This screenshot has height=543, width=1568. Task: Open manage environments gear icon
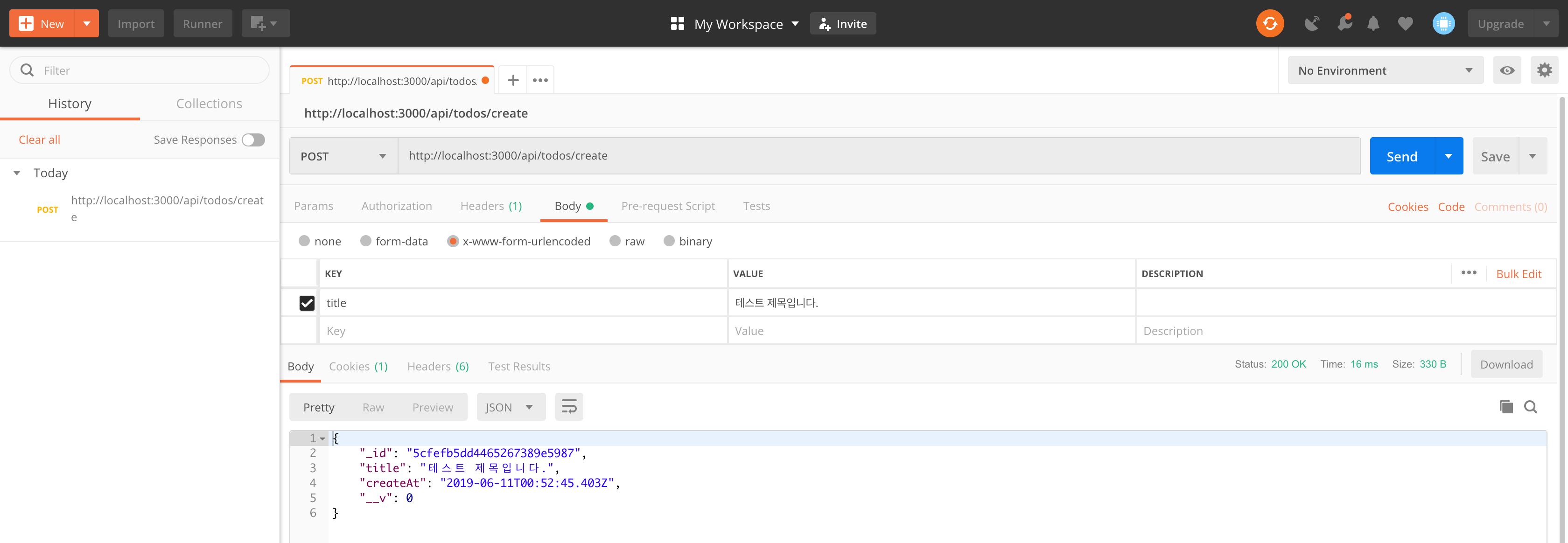(1544, 70)
